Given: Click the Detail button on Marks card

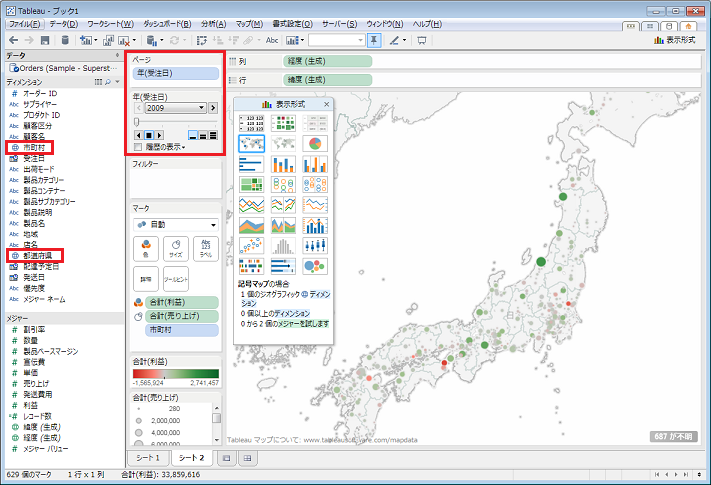Looking at the screenshot, I should [x=146, y=279].
